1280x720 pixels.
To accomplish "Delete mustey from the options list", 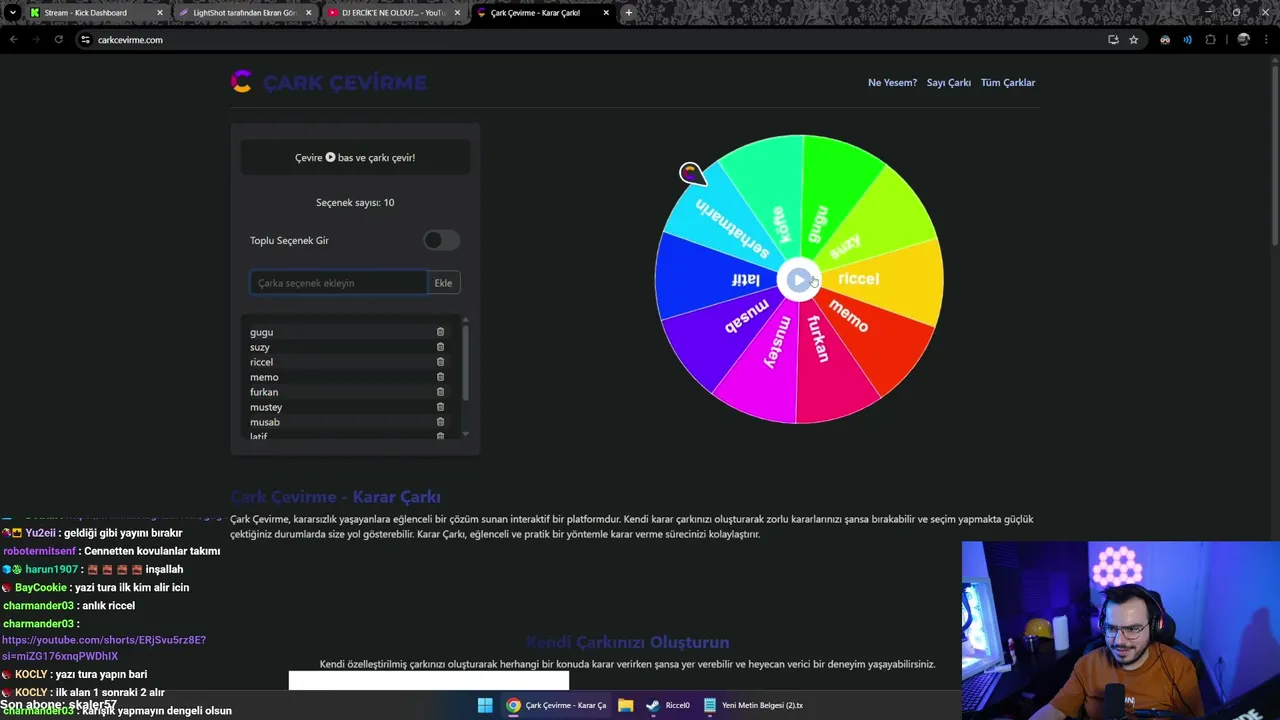I will [440, 407].
